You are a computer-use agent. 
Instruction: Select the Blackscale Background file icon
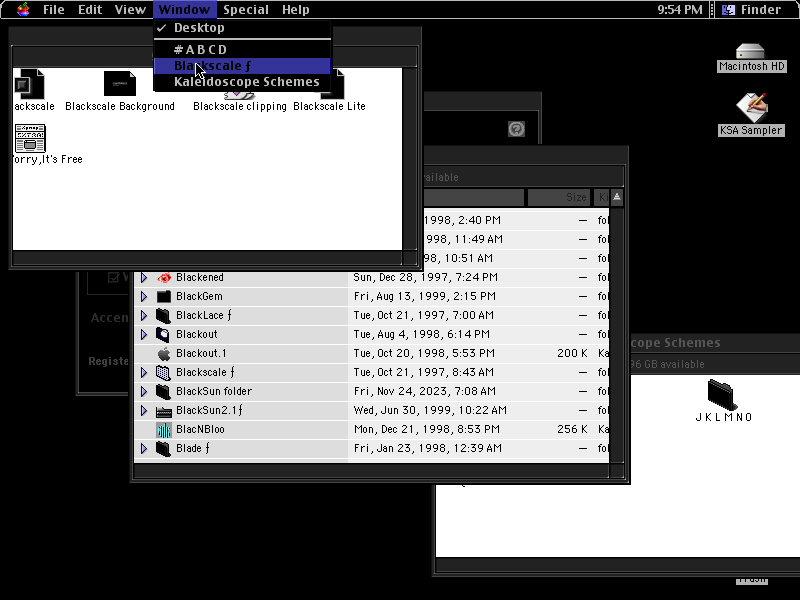tap(120, 83)
